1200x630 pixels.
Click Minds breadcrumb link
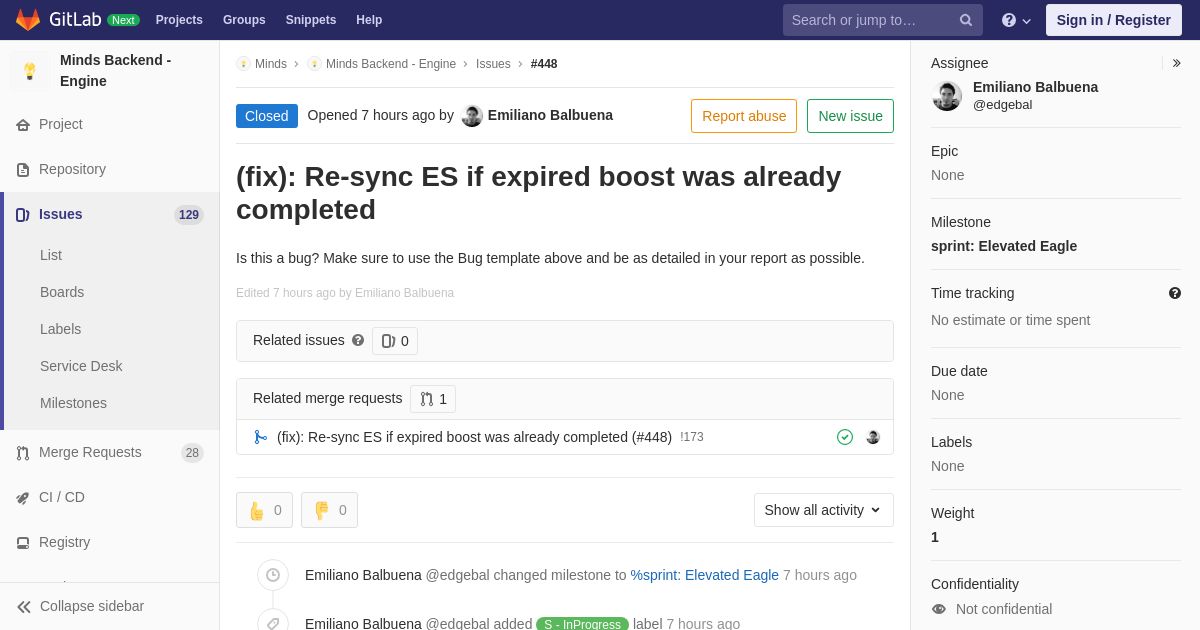coord(271,64)
